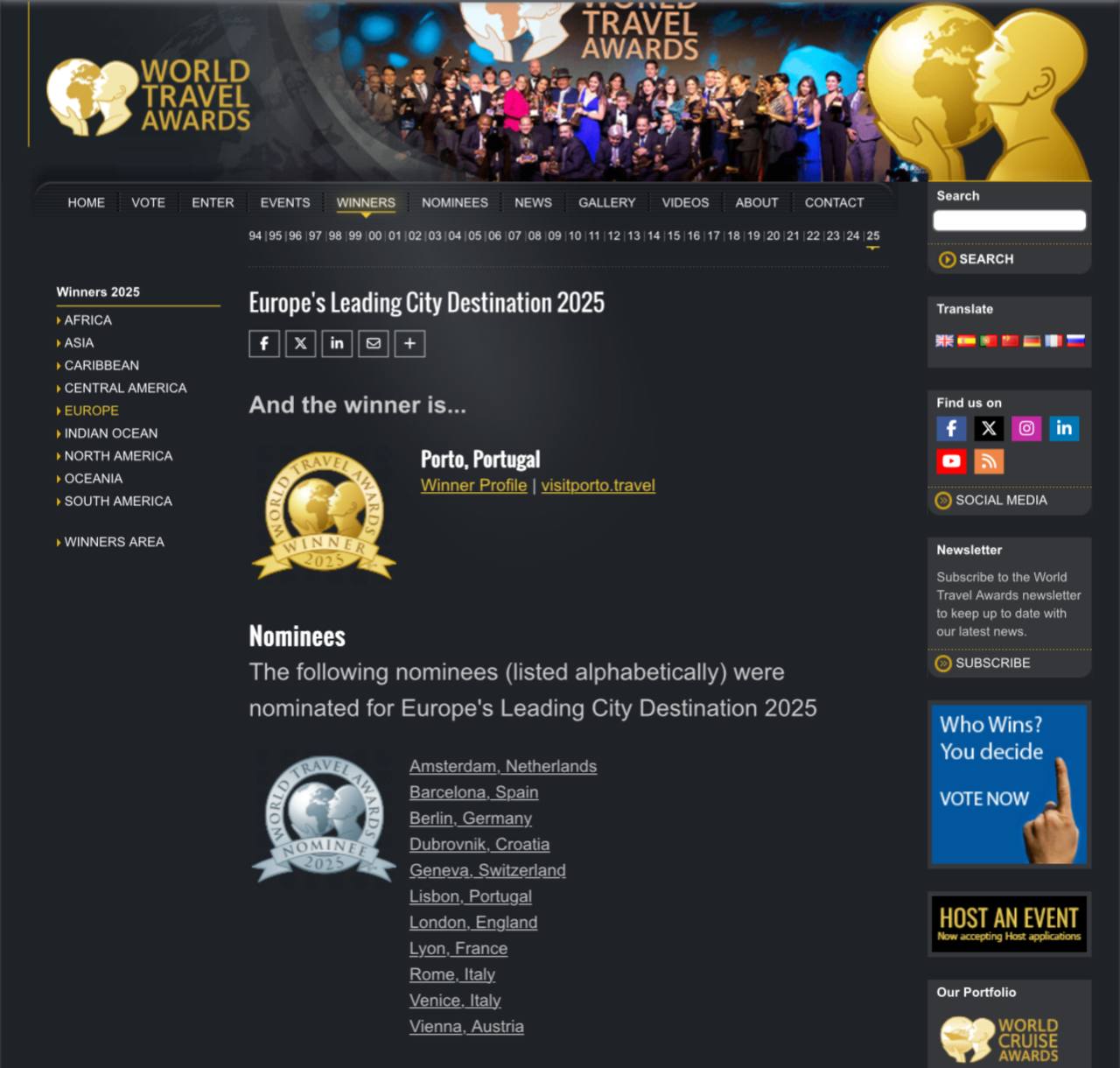Image resolution: width=1120 pixels, height=1068 pixels.
Task: Open the RSS feed icon
Action: 989,460
